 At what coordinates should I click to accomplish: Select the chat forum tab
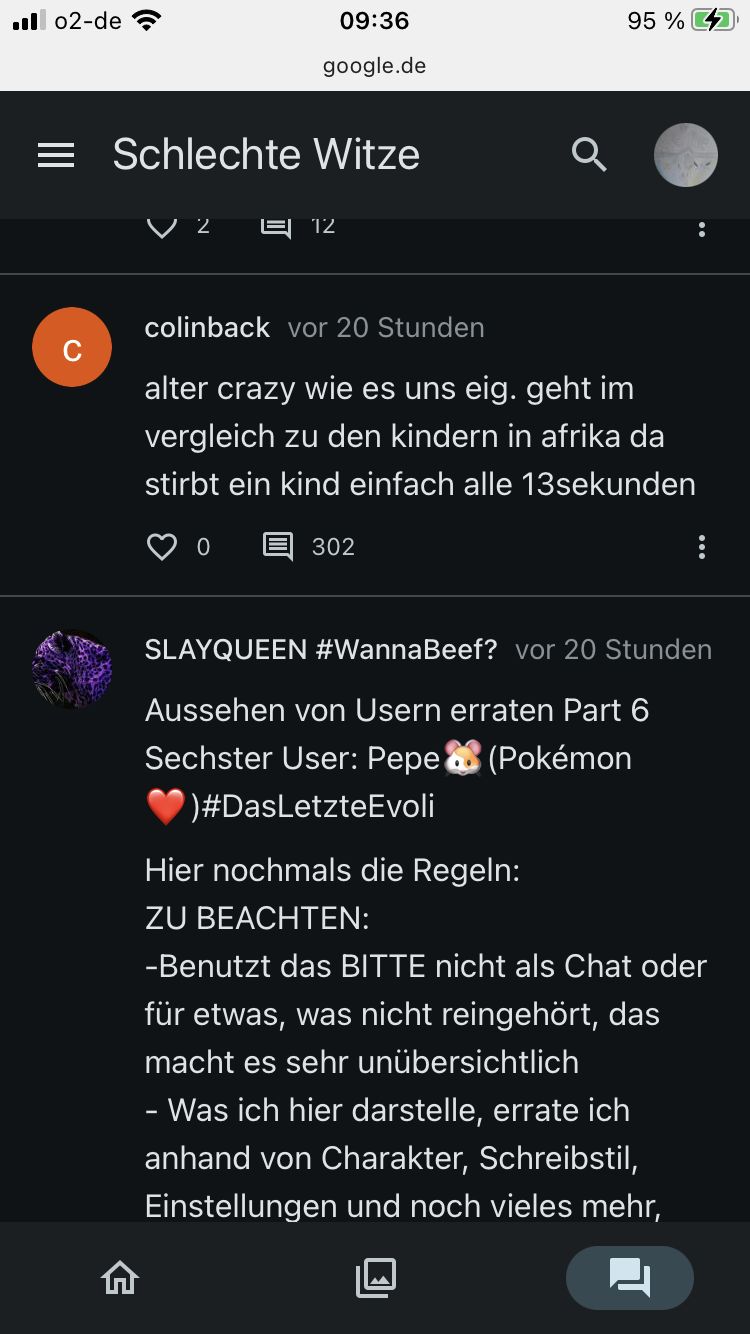coord(630,1277)
